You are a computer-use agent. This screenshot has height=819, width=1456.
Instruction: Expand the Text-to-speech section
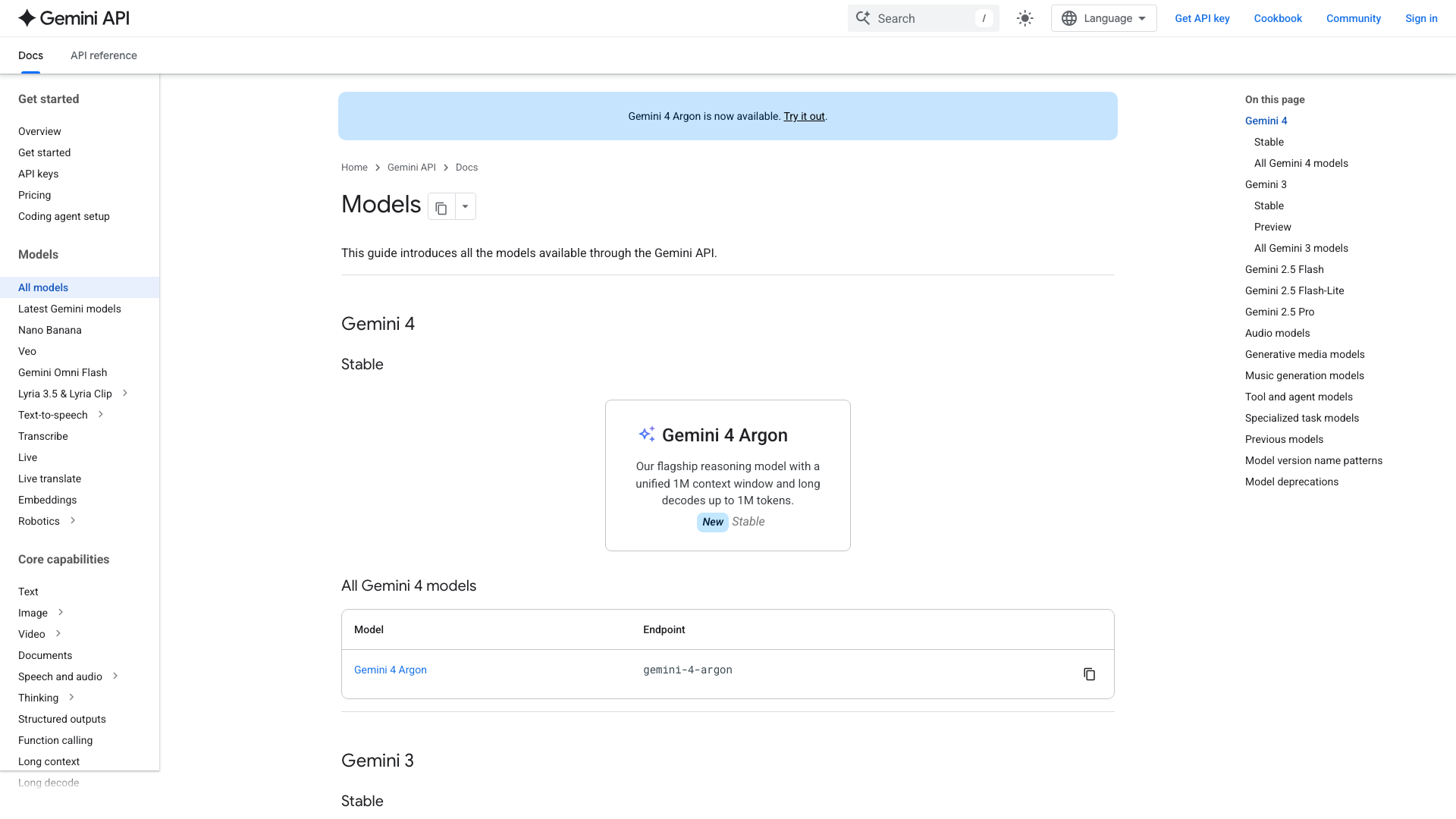tap(101, 415)
